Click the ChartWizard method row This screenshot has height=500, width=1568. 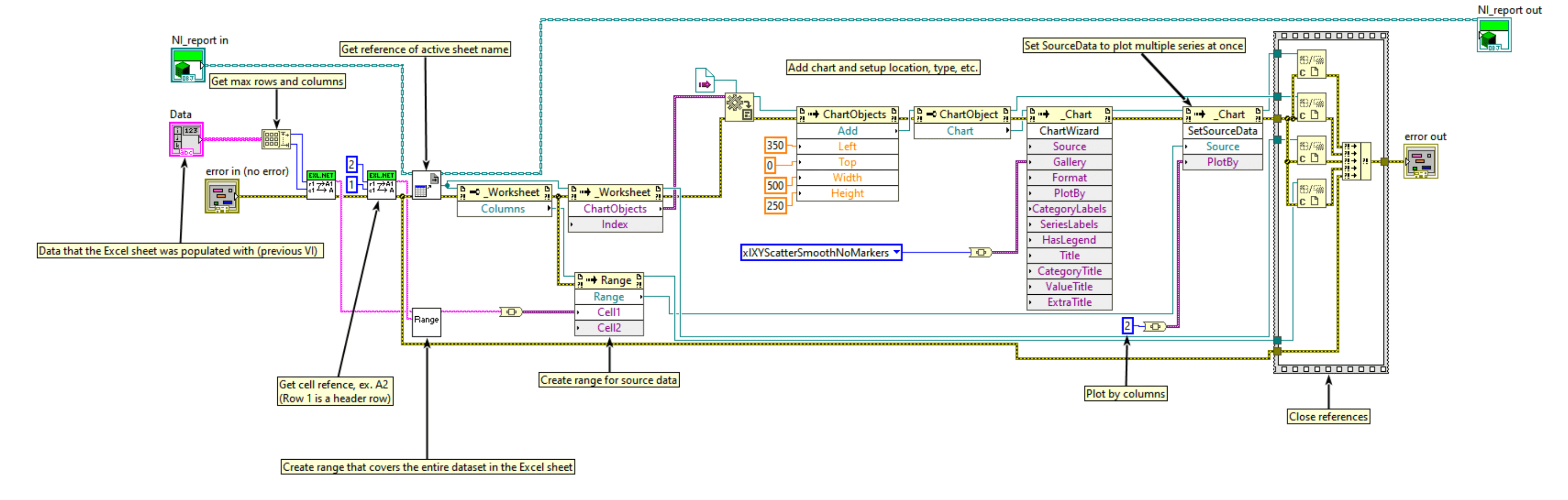[1069, 131]
